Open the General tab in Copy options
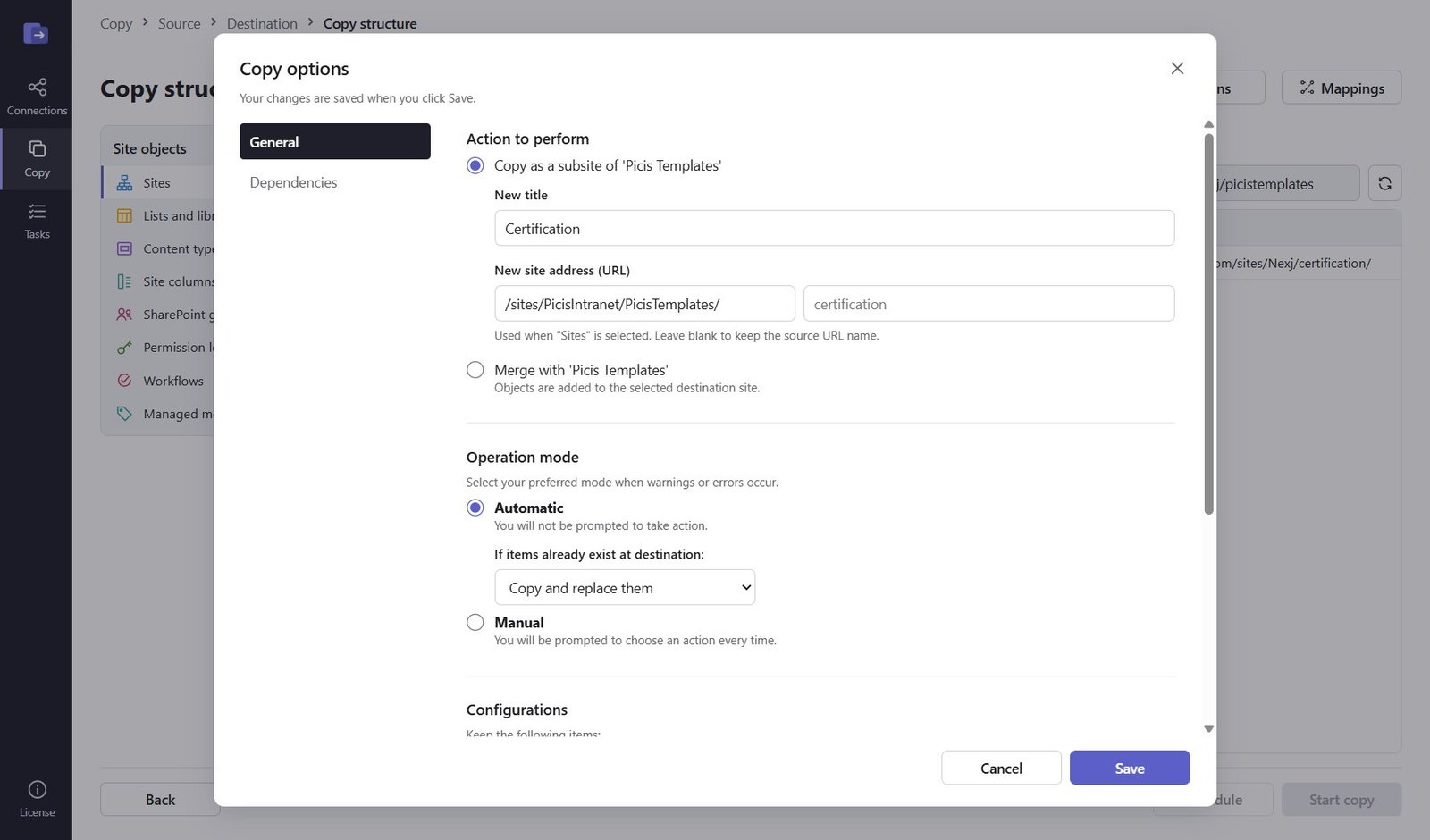 point(335,141)
